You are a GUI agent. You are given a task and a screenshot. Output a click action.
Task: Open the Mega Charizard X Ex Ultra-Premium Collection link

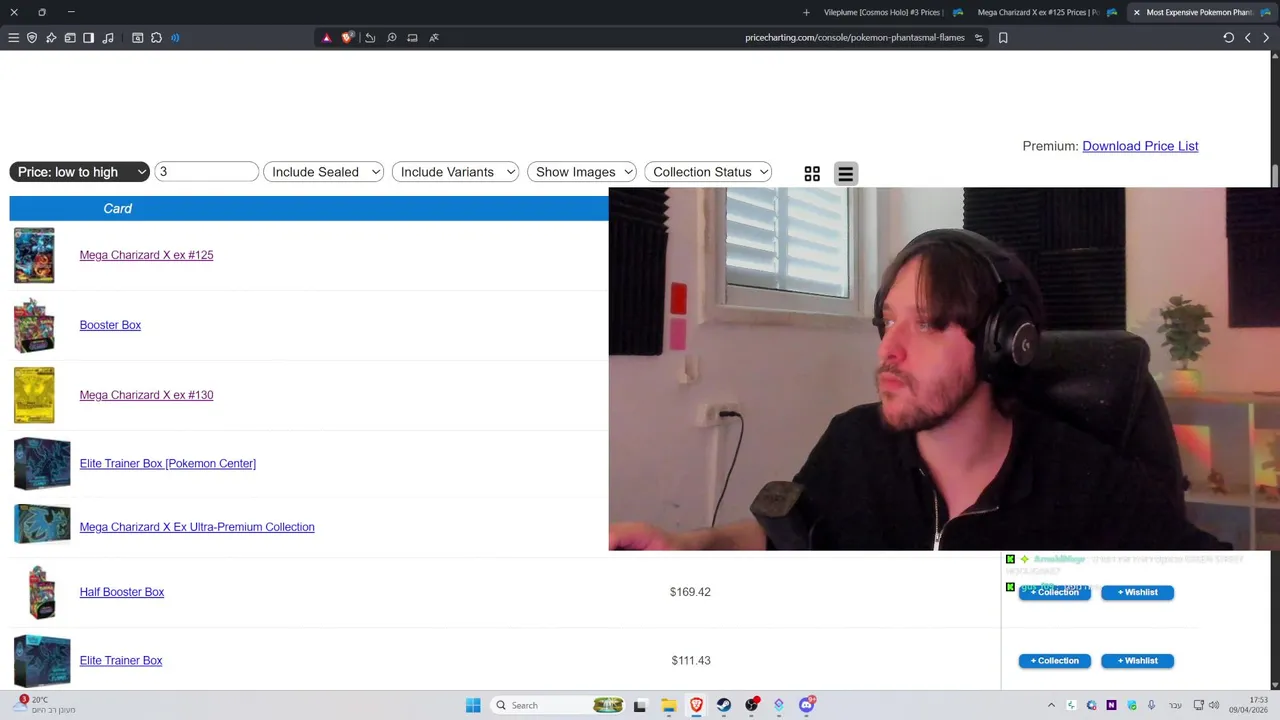pos(197,527)
